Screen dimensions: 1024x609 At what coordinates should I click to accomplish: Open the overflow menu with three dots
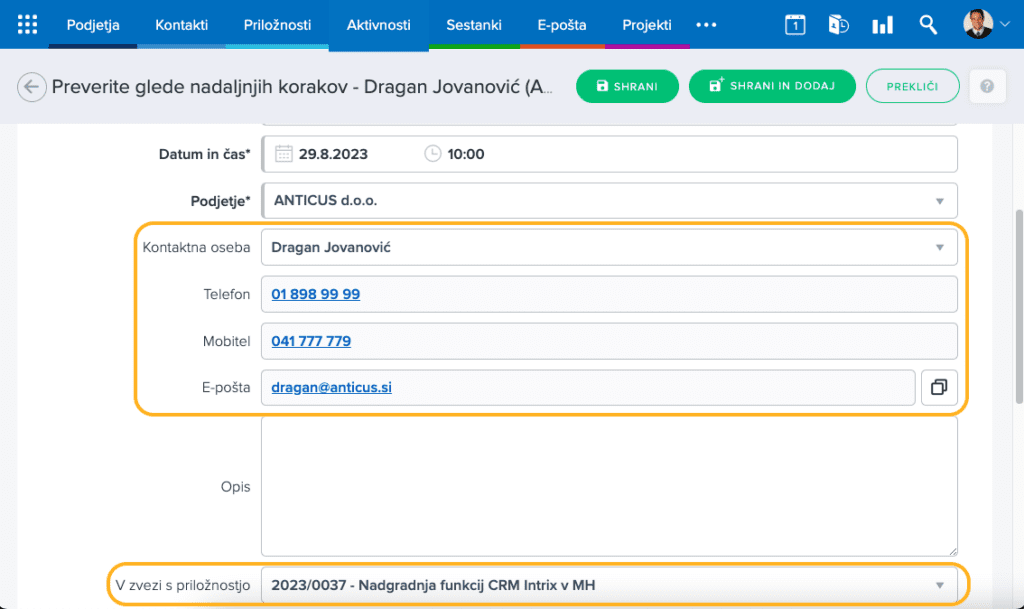[x=706, y=24]
